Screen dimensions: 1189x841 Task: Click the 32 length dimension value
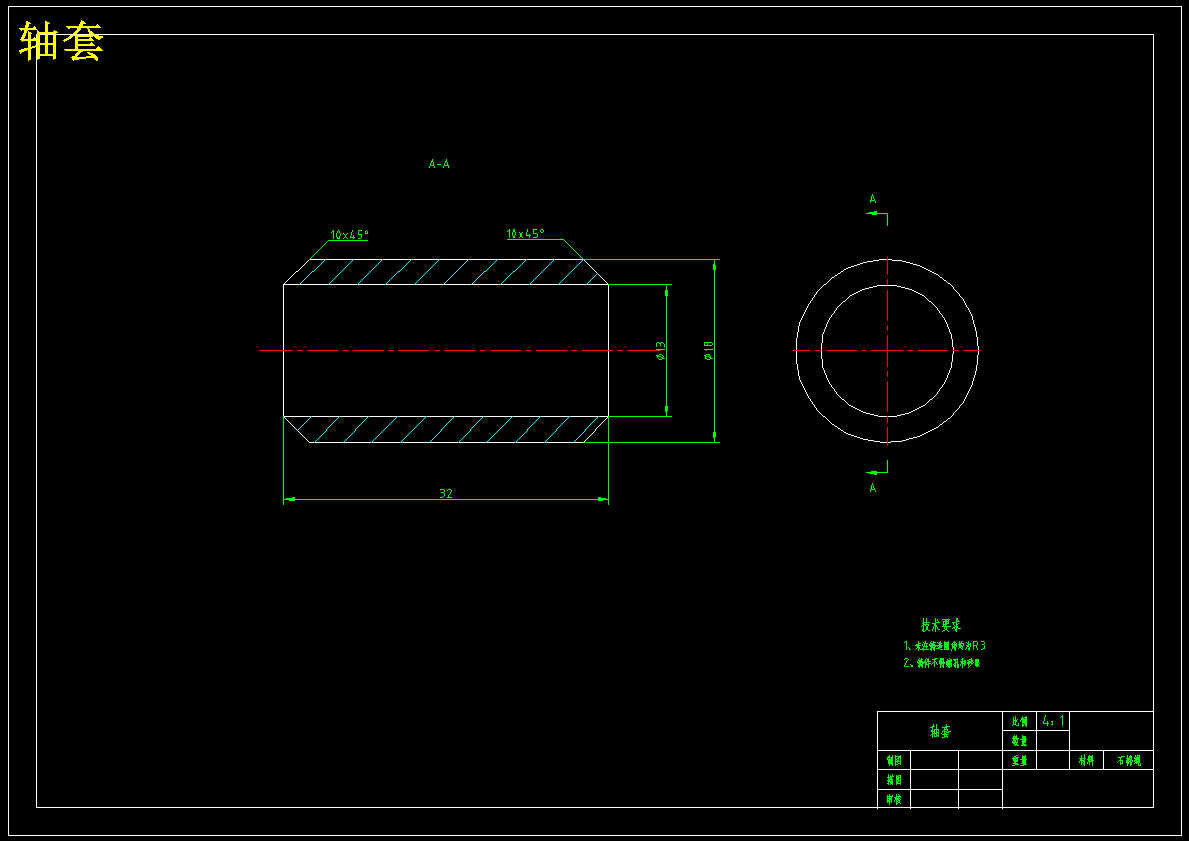click(x=446, y=494)
